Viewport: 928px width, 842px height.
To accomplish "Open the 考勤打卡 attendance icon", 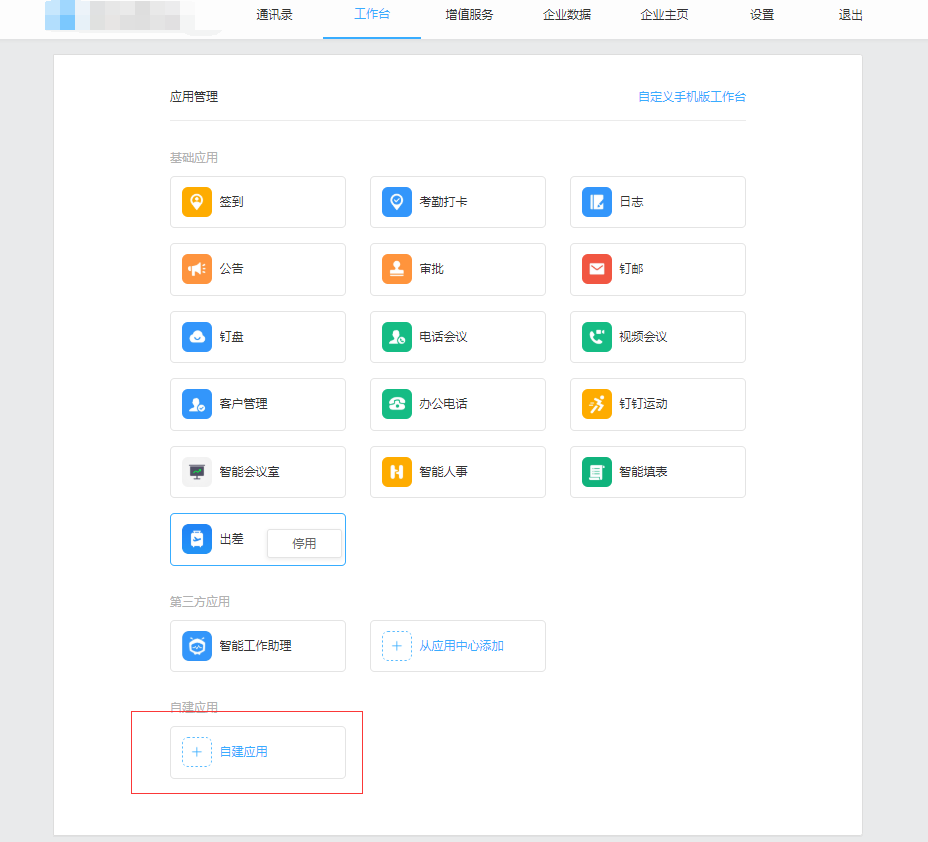I will (397, 202).
